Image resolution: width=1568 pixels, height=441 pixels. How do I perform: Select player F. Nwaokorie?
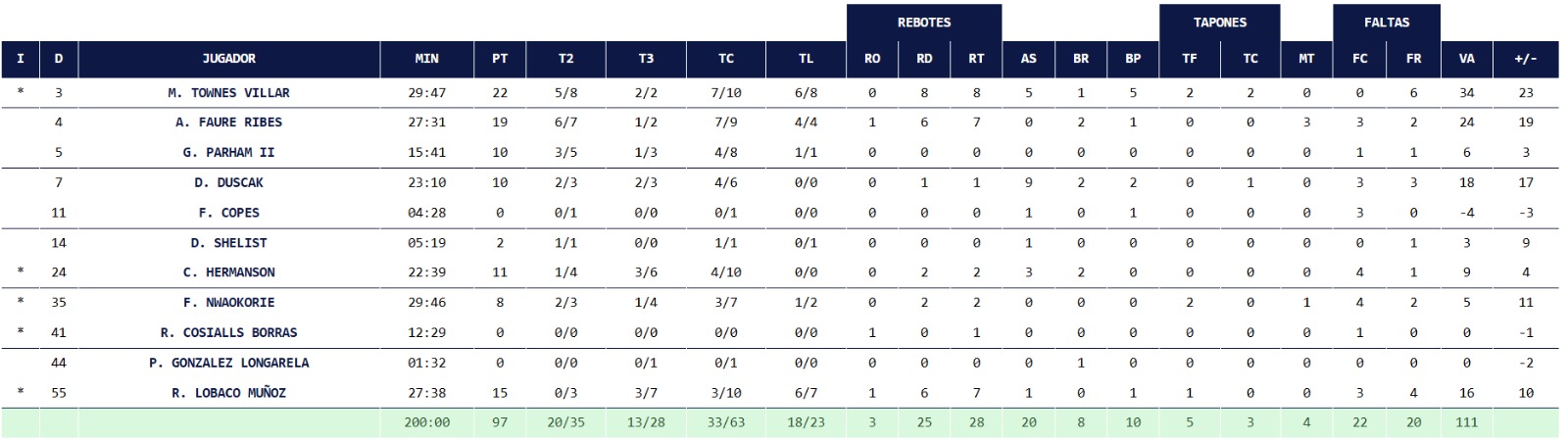(228, 303)
